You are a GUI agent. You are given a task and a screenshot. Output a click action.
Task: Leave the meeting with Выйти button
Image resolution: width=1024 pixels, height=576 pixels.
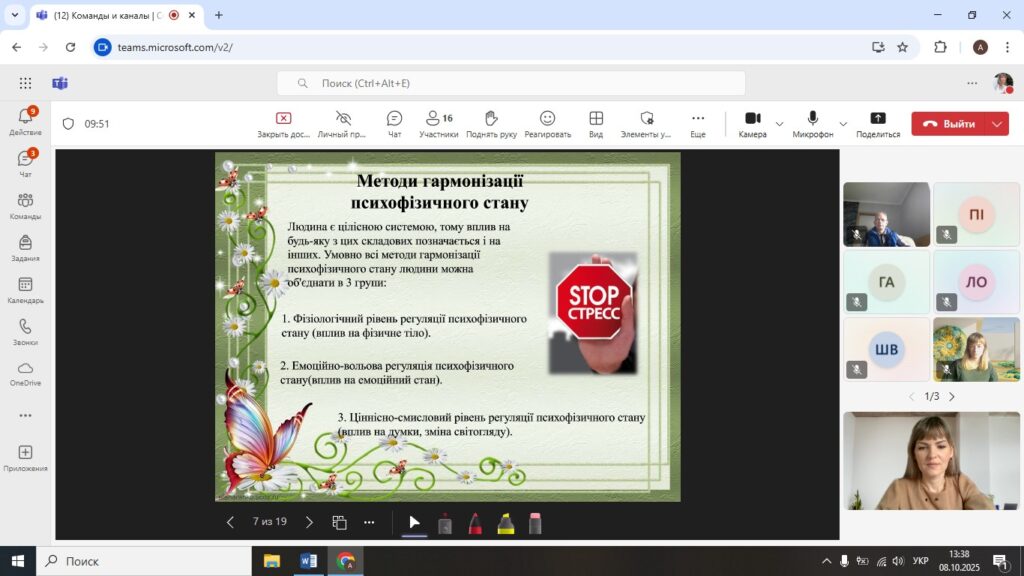(949, 124)
